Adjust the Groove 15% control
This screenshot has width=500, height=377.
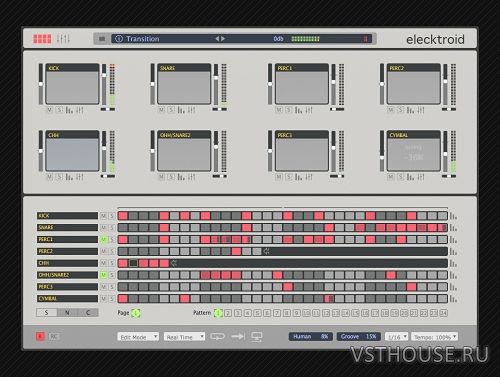click(358, 337)
